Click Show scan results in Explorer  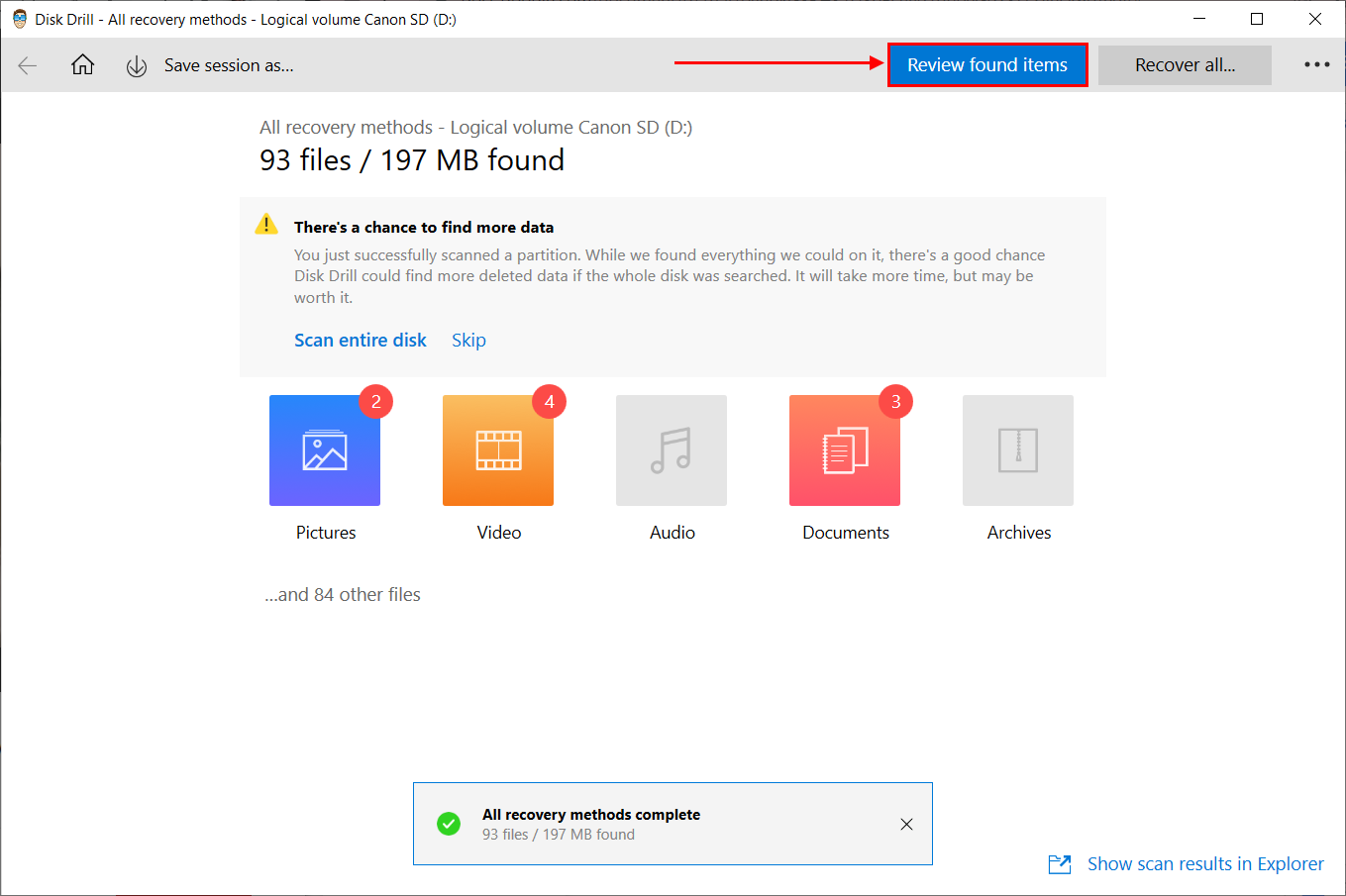(1205, 864)
